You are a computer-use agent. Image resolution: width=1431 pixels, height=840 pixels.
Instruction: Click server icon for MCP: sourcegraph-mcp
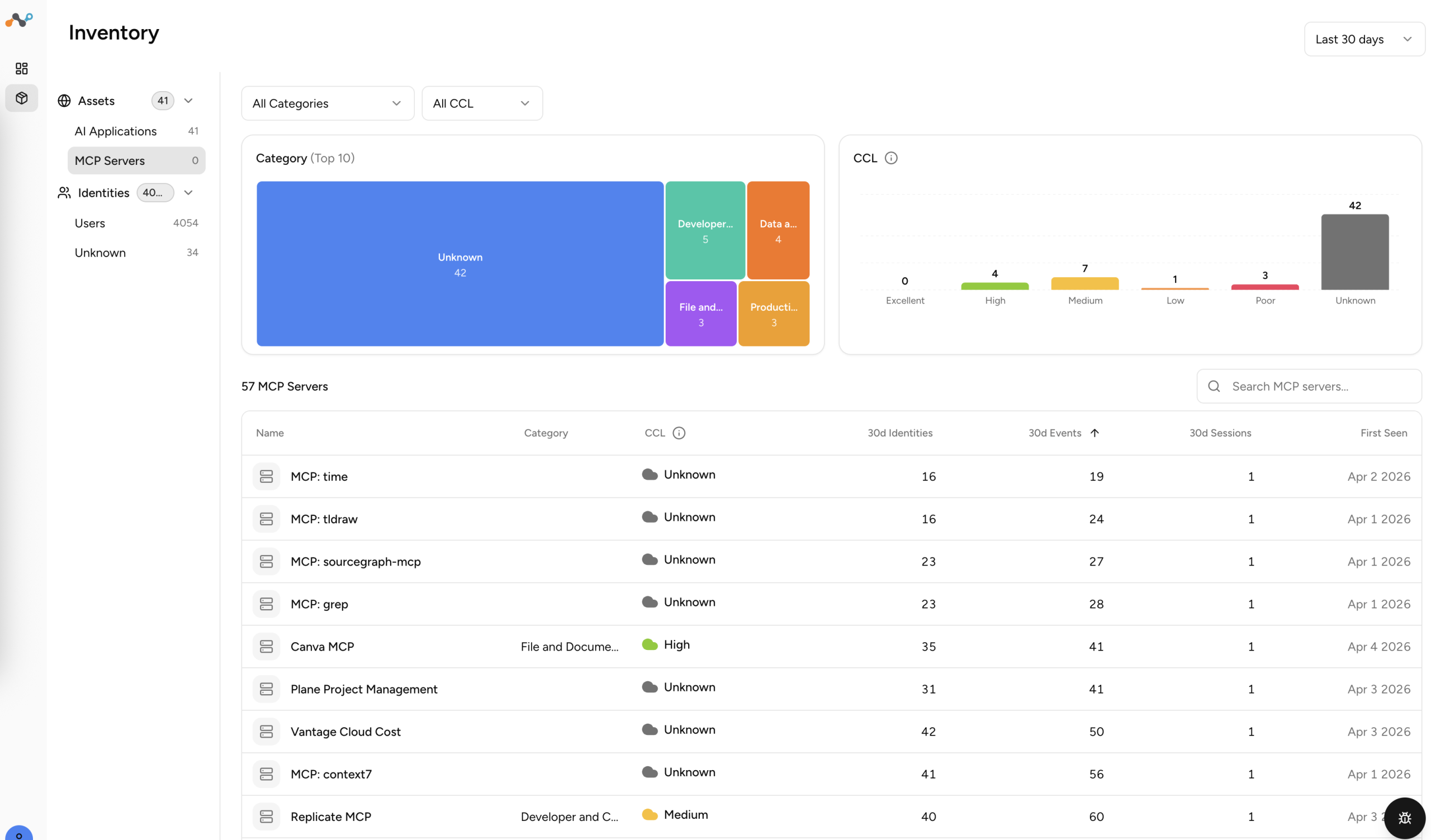tap(266, 562)
